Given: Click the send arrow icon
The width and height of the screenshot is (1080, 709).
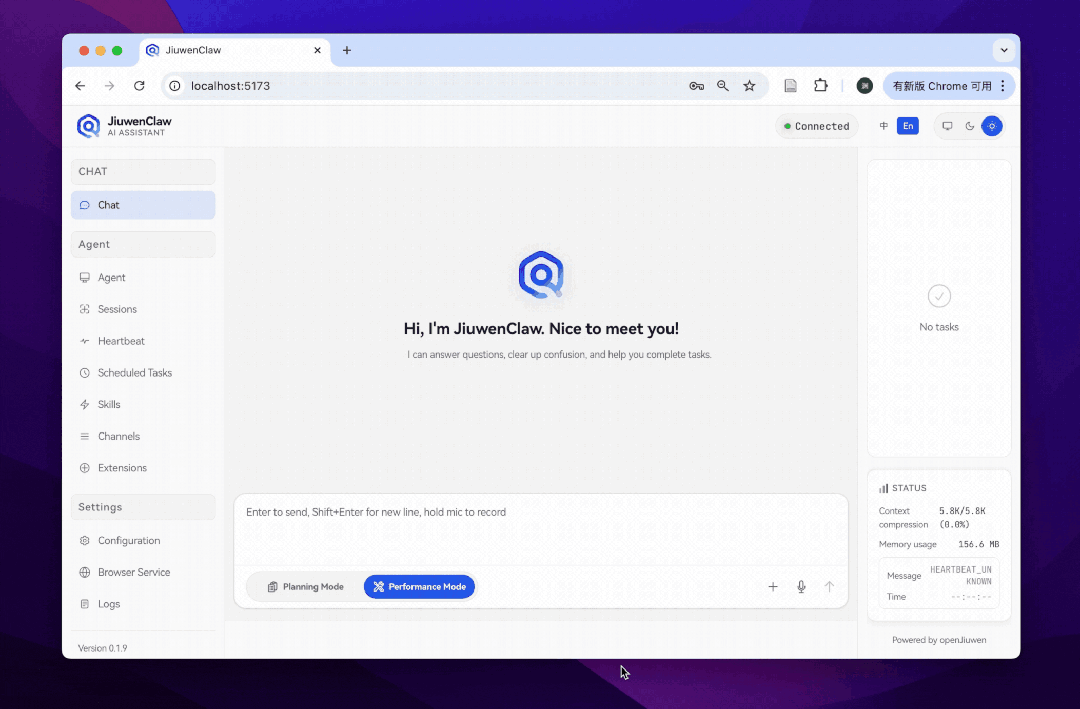Looking at the screenshot, I should click(x=829, y=586).
